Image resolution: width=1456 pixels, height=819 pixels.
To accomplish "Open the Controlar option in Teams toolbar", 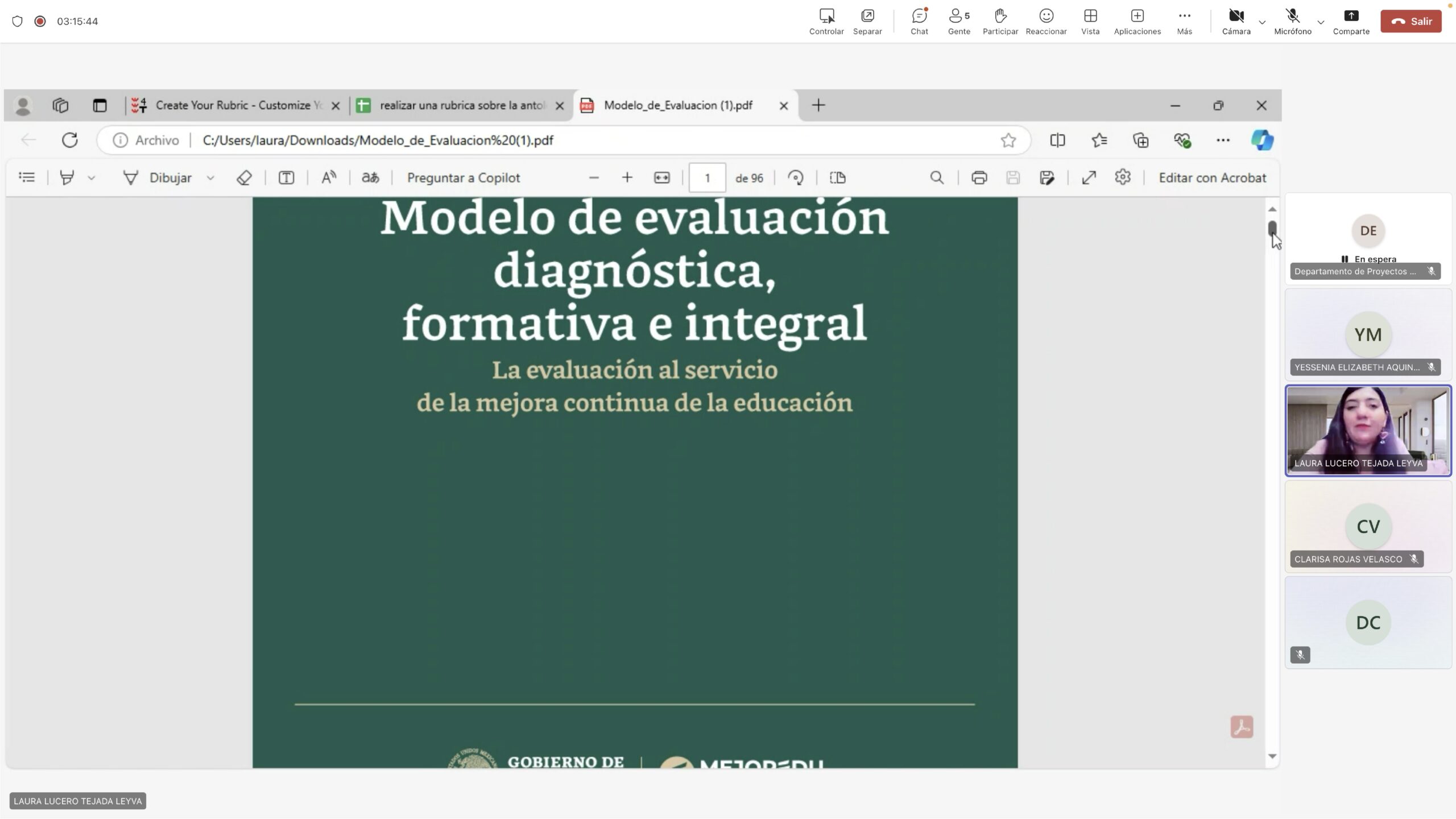I will [x=826, y=22].
